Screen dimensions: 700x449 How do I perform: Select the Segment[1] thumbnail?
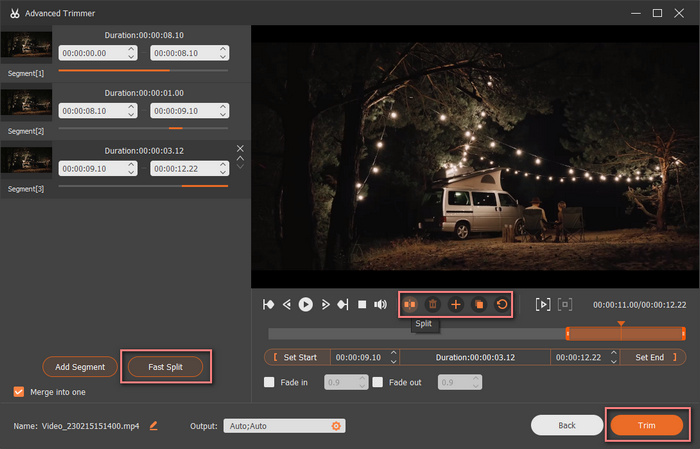click(26, 45)
